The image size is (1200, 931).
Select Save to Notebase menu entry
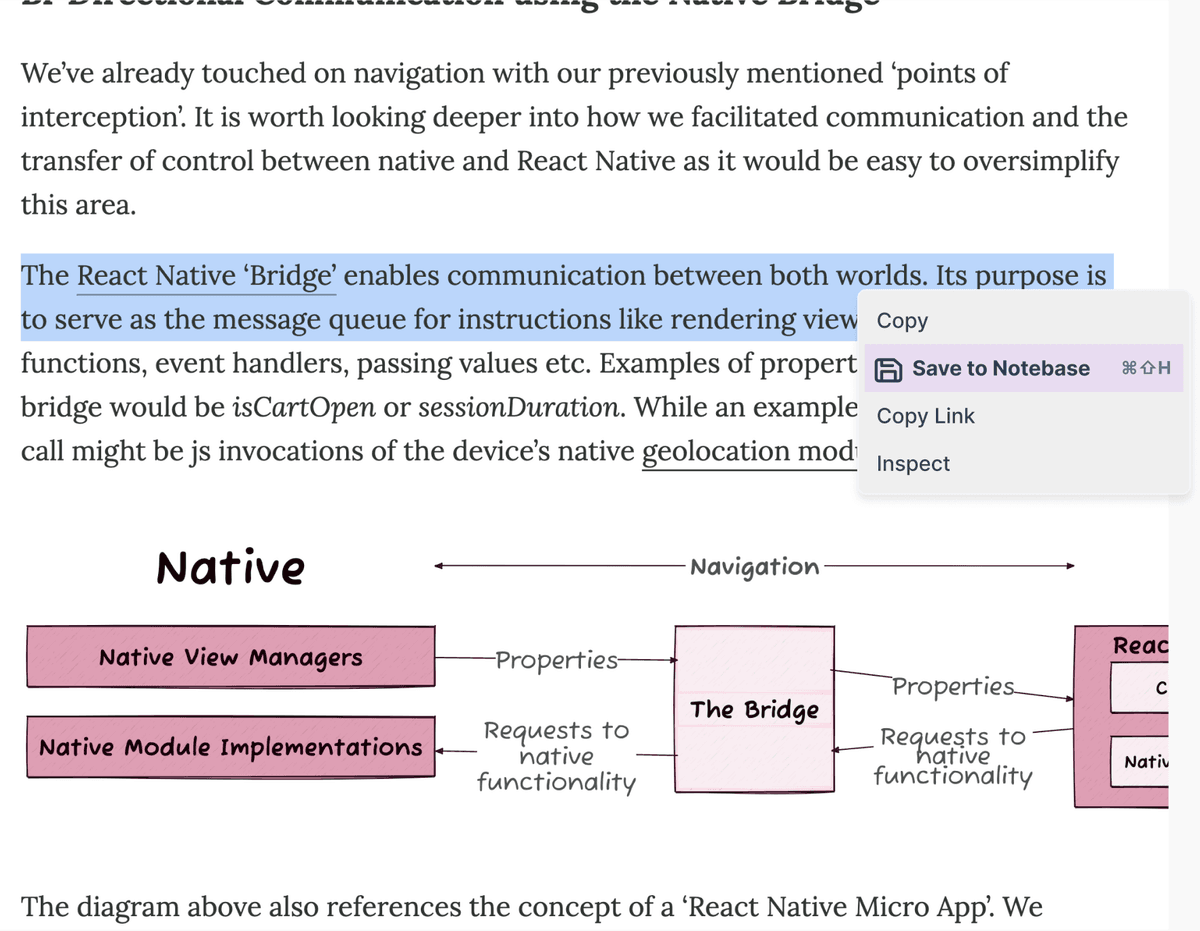[x=1000, y=369]
